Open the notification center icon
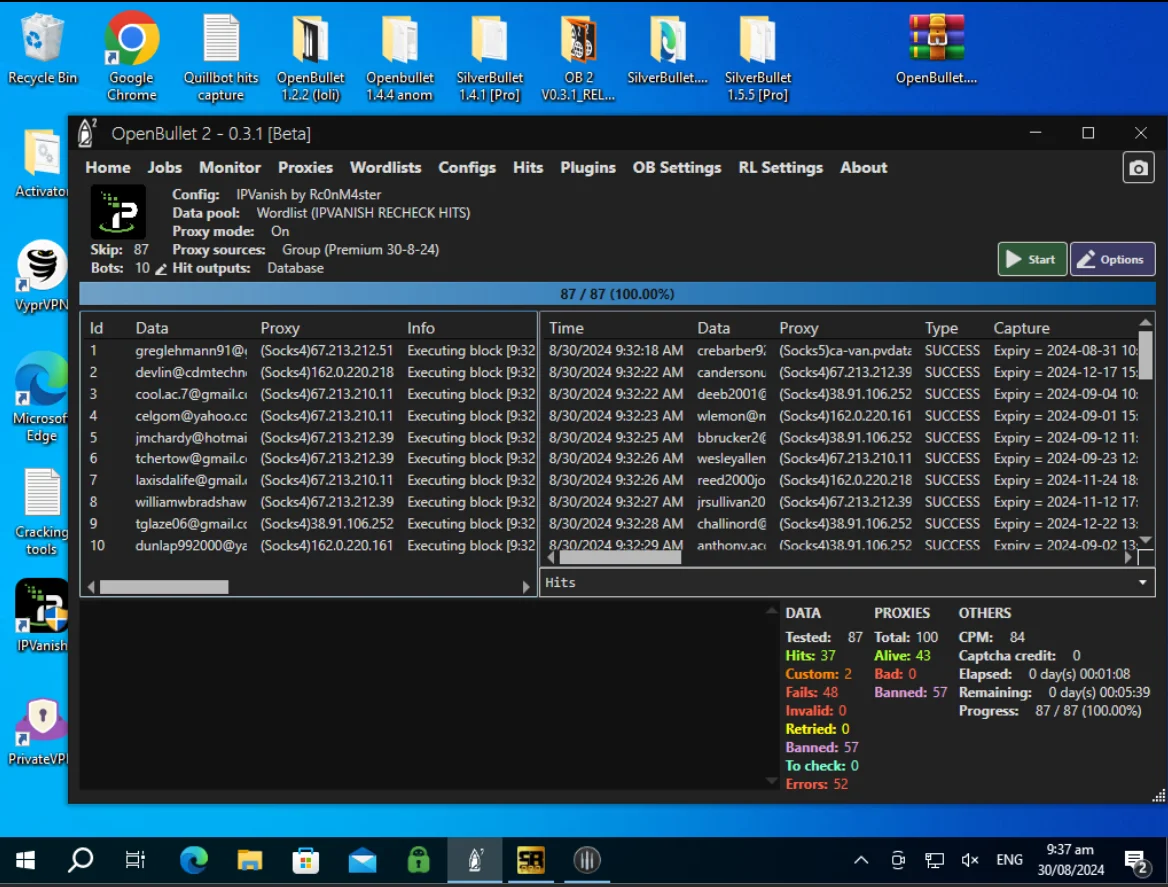 1137,862
